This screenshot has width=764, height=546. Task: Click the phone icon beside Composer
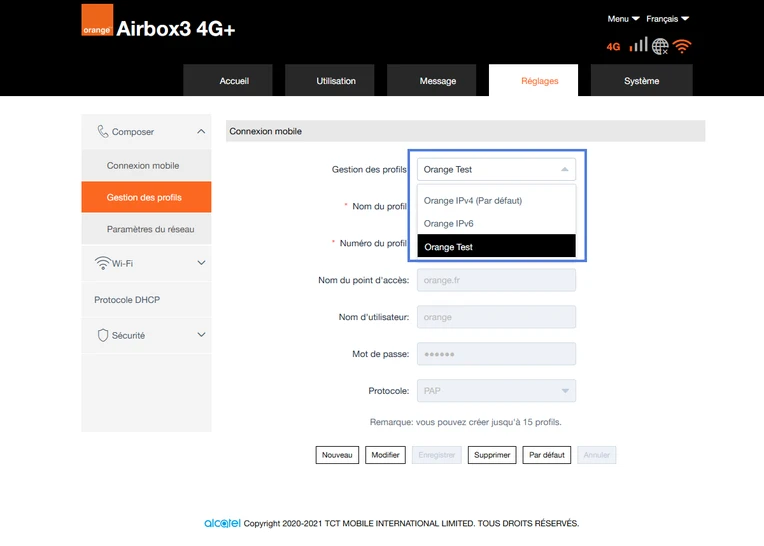coord(102,132)
